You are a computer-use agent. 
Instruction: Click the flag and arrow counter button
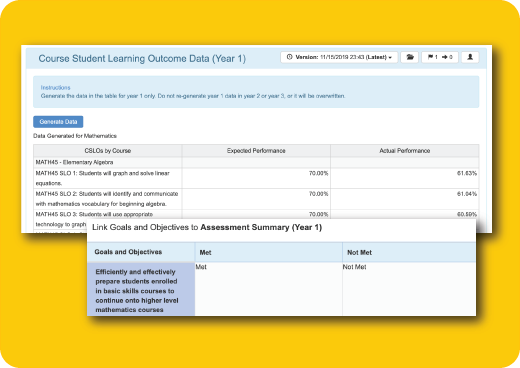coord(440,57)
